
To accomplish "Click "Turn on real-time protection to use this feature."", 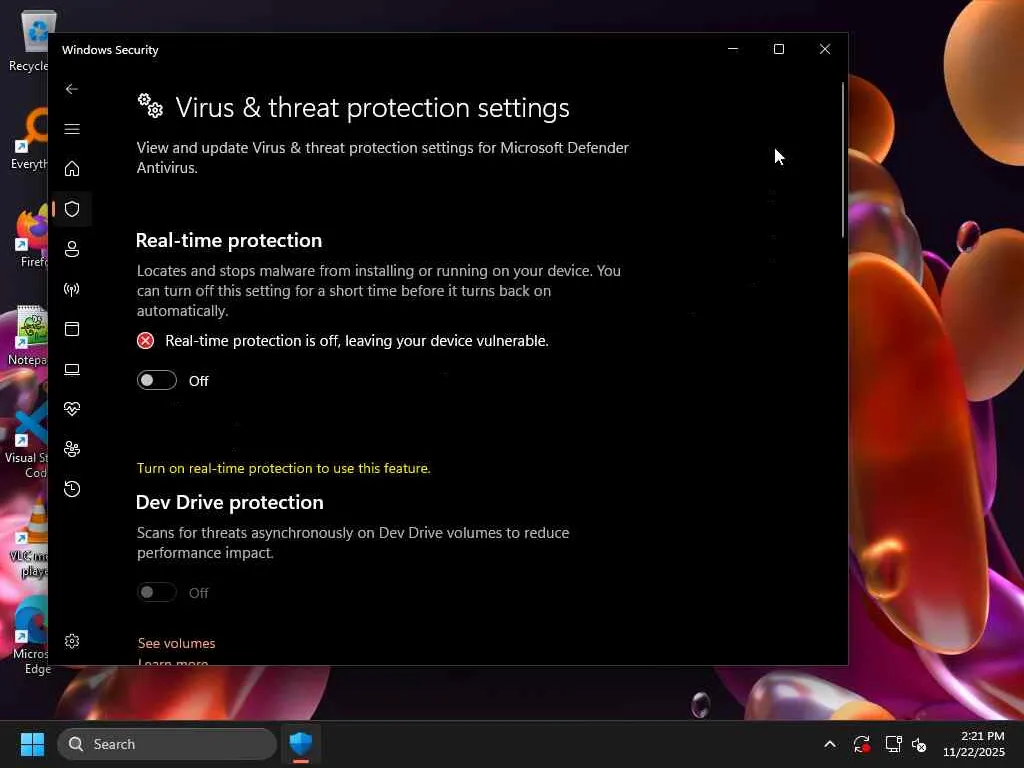I will tap(283, 468).
